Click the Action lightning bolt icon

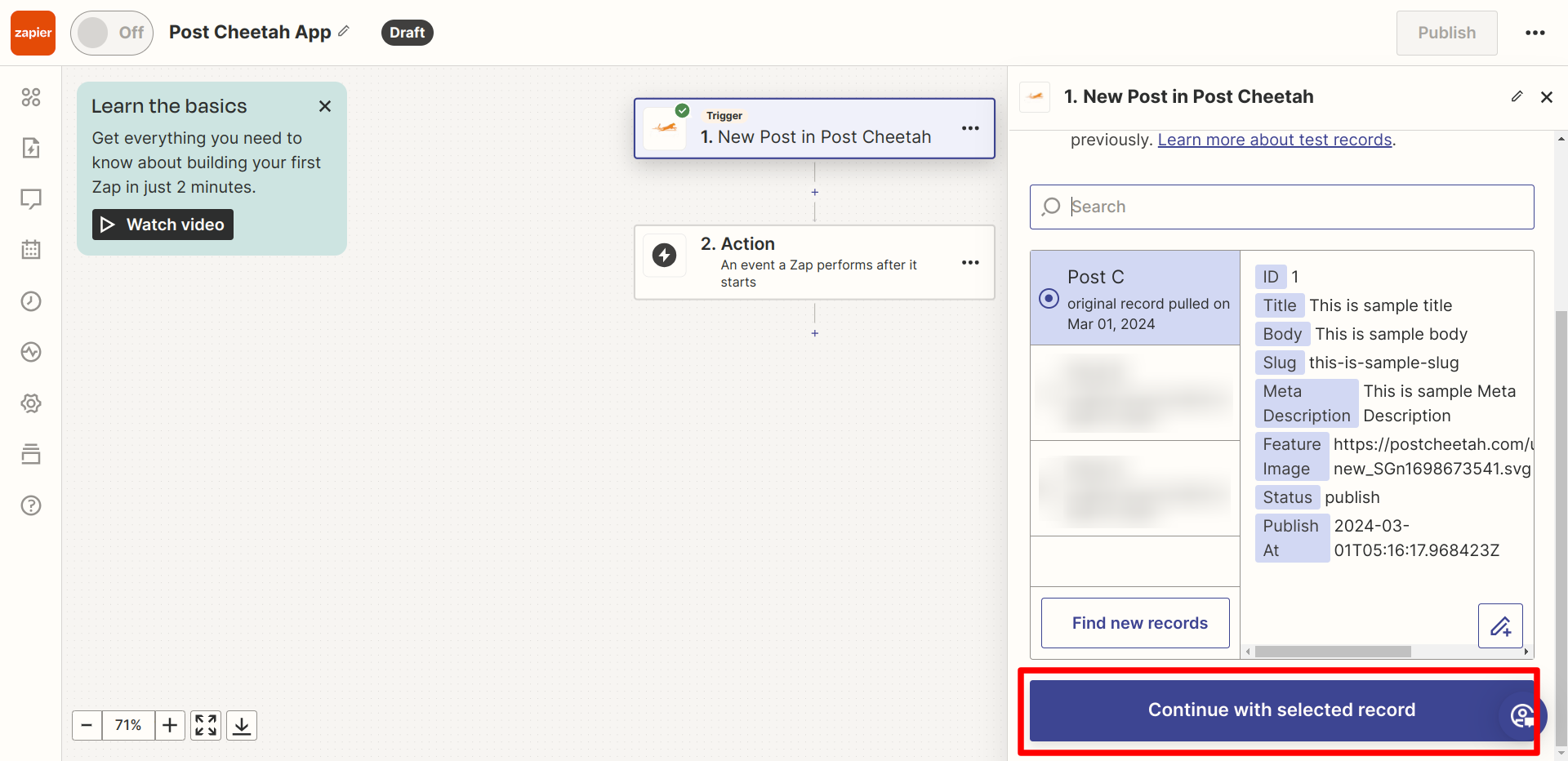[664, 255]
